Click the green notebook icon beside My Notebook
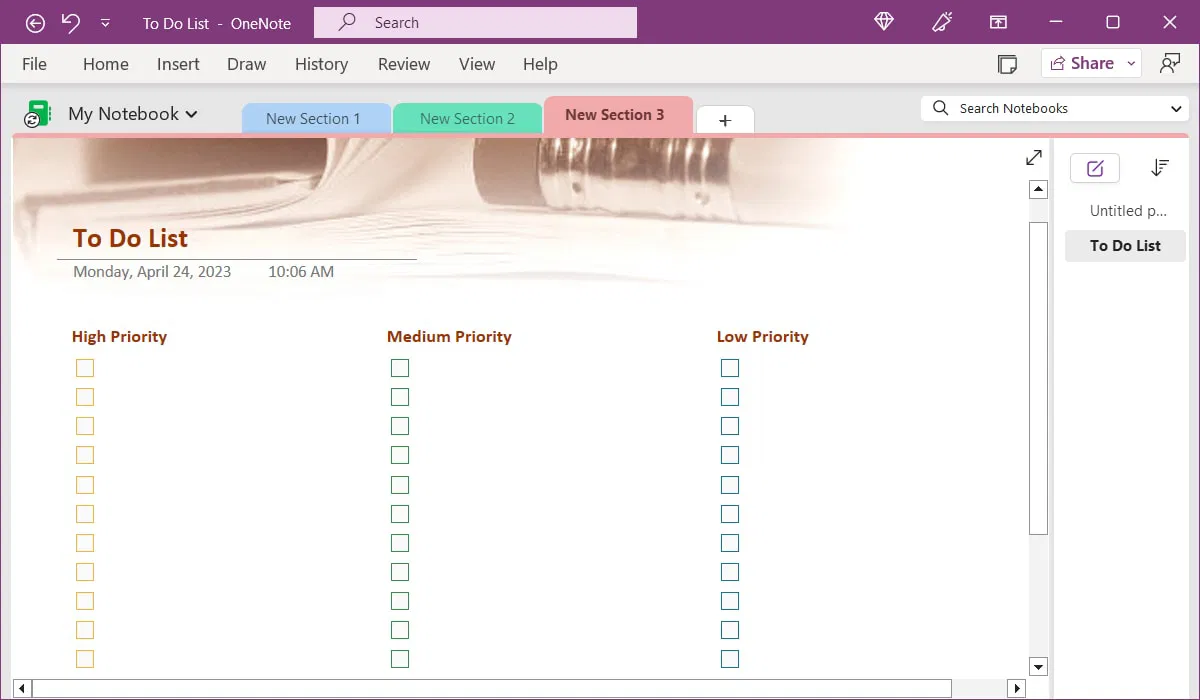Viewport: 1200px width, 700px height. [37, 113]
